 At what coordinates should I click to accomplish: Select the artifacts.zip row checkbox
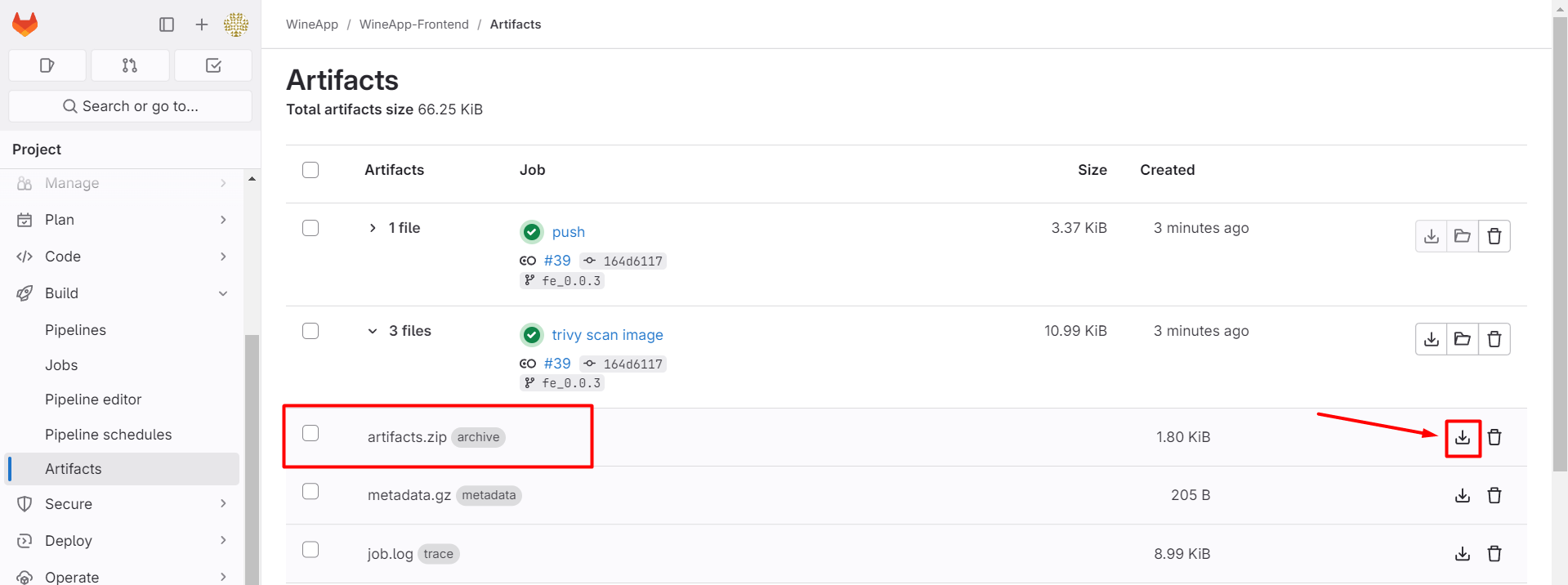click(310, 433)
